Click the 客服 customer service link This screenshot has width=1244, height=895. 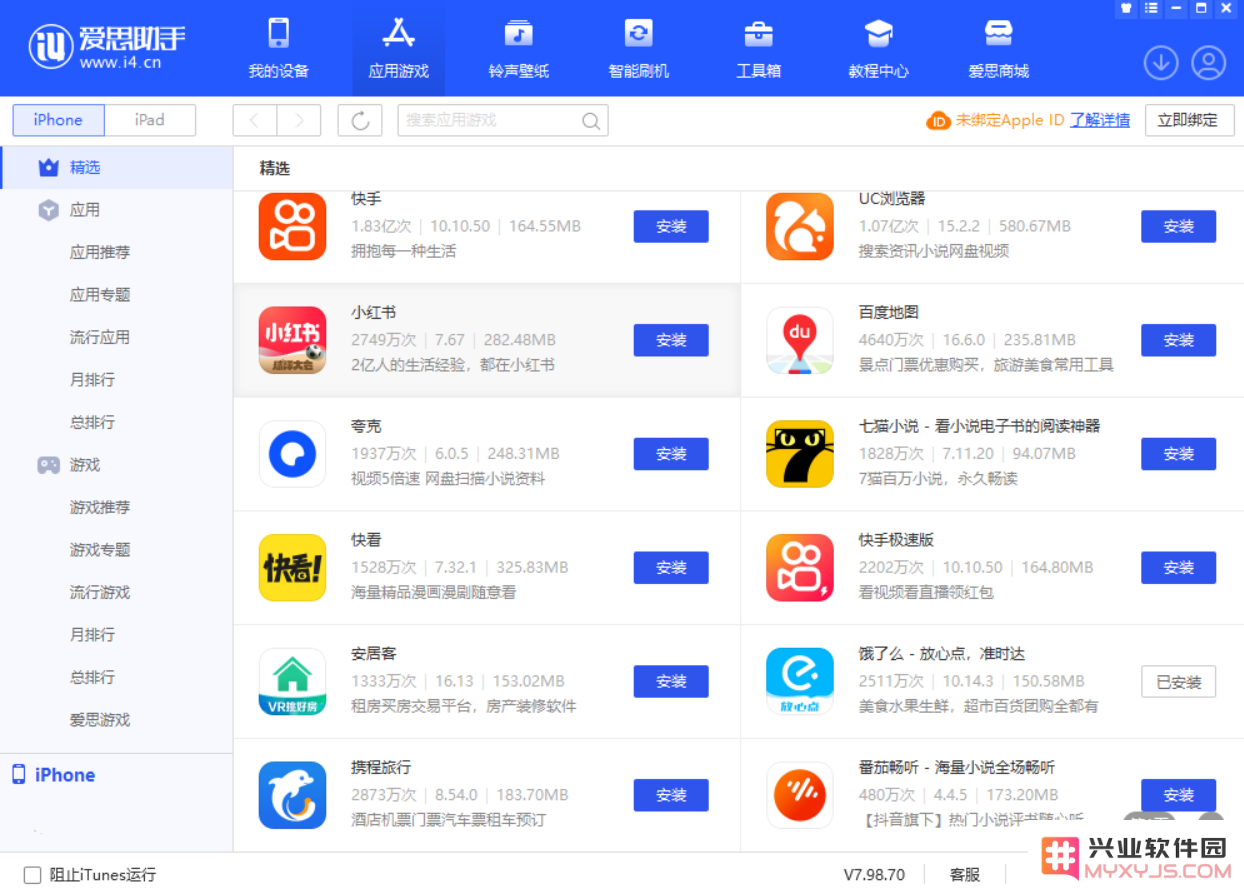pos(965,875)
